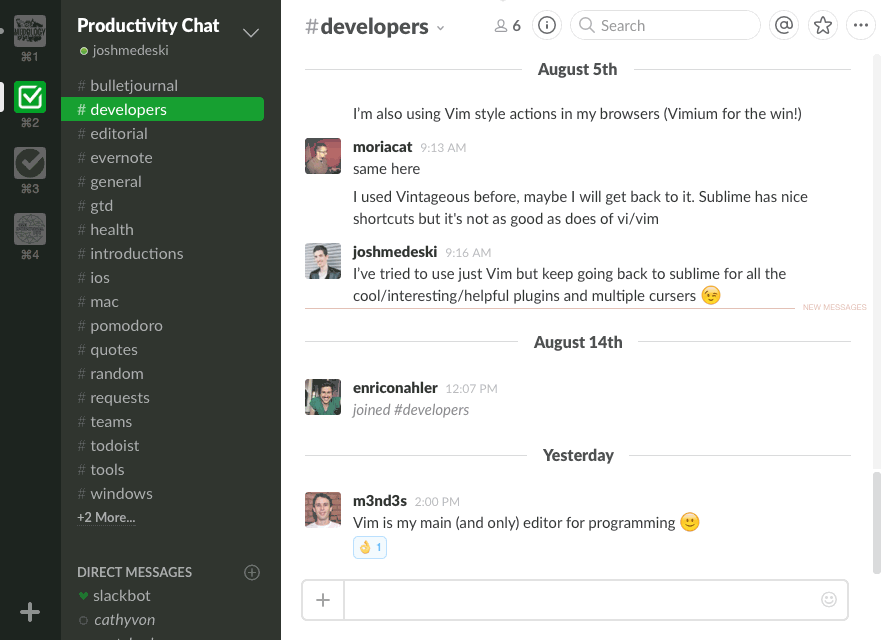Expand the '+2 More...' channel list
882x640 pixels.
106,518
